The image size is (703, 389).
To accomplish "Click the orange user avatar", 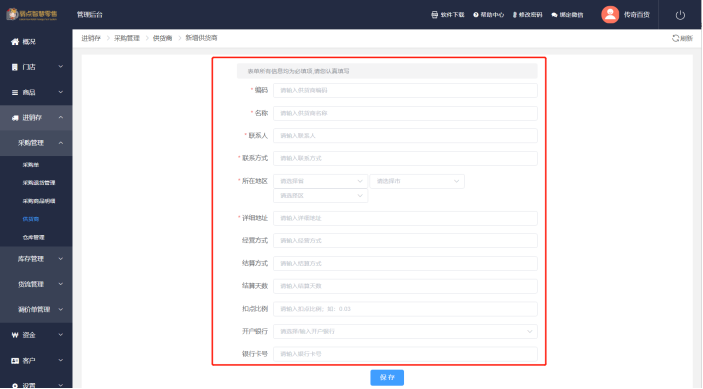I will point(610,15).
